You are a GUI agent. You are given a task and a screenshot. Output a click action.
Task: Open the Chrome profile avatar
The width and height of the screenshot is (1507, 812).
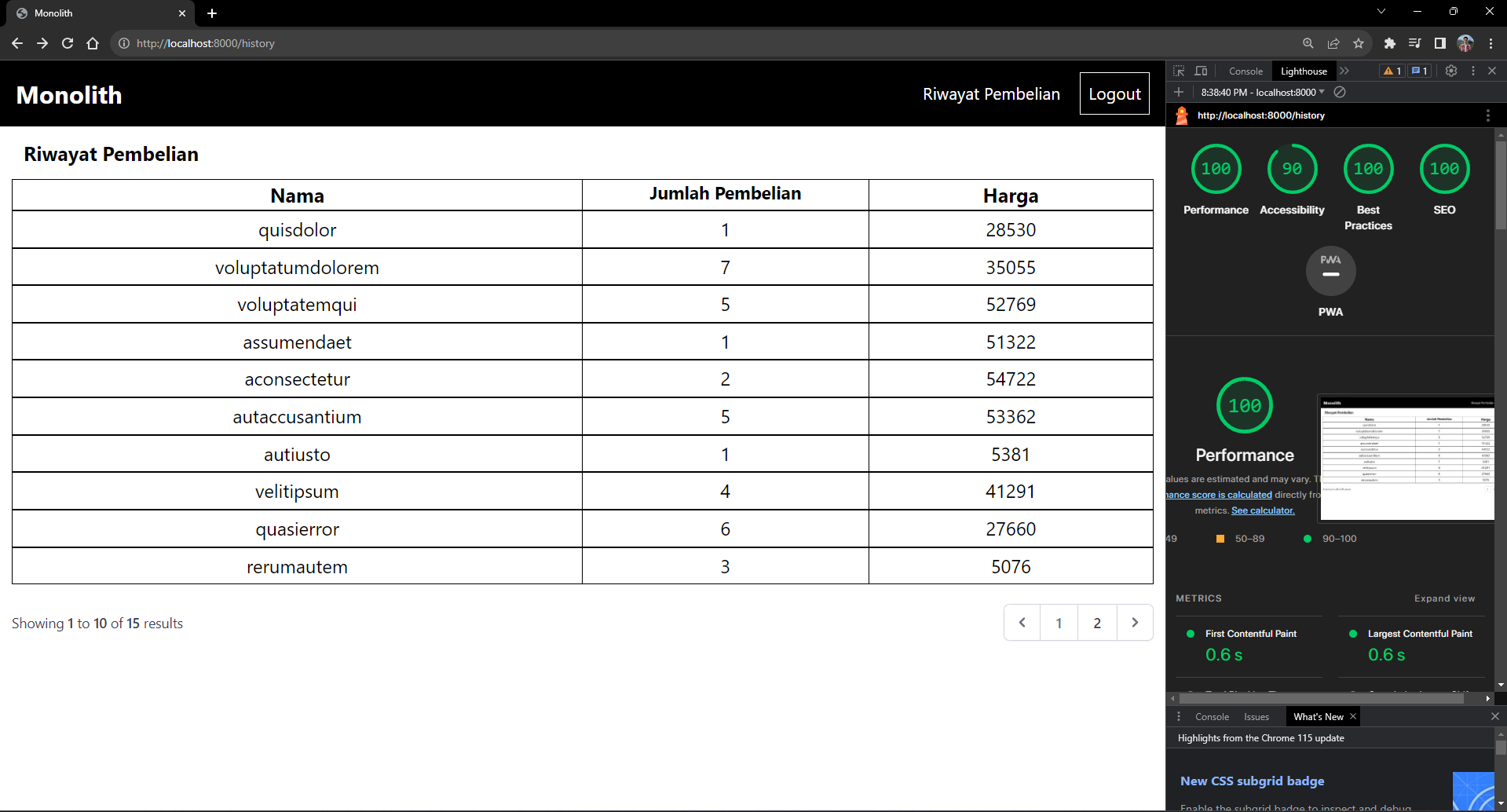click(1465, 43)
